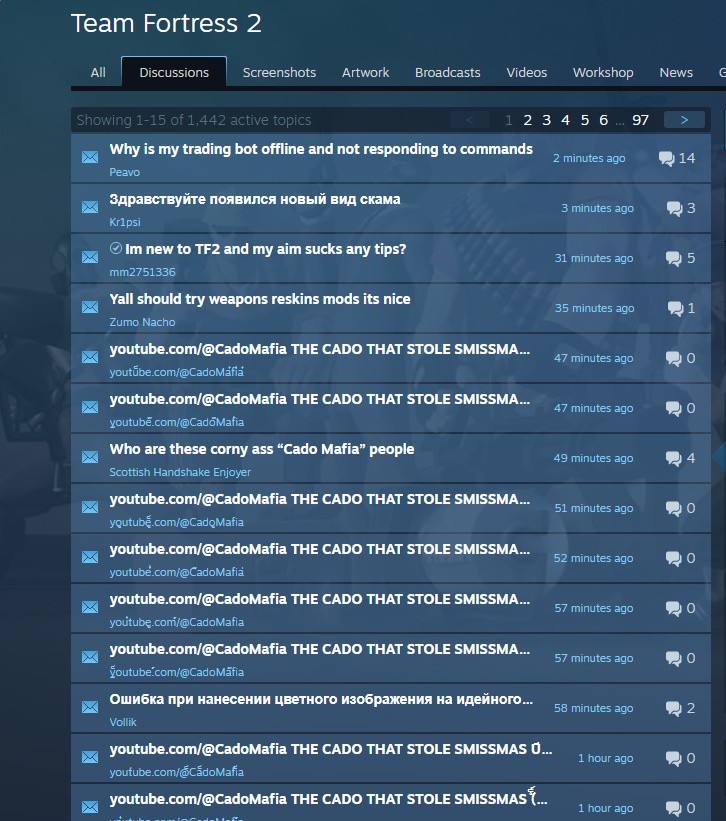The image size is (726, 821).
Task: Click the '58 minutes ago' timestamp
Action: coord(593,708)
